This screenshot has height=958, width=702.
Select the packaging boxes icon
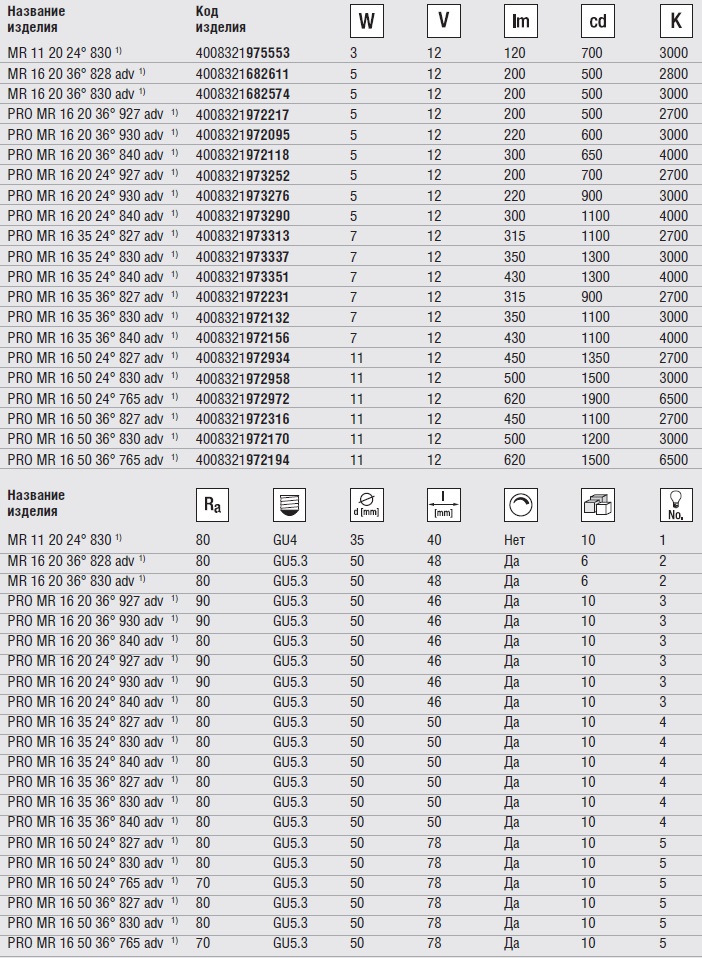(x=597, y=506)
